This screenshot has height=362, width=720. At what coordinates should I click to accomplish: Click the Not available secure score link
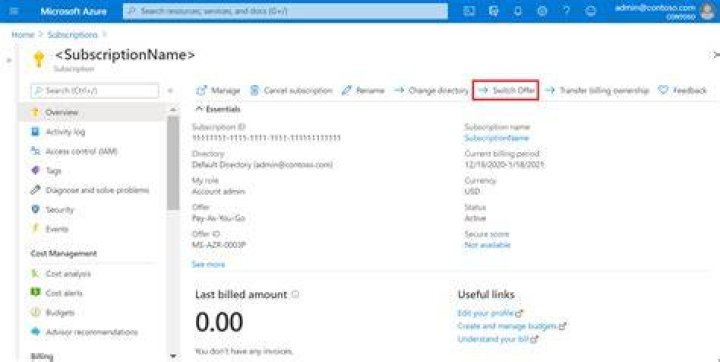[487, 245]
